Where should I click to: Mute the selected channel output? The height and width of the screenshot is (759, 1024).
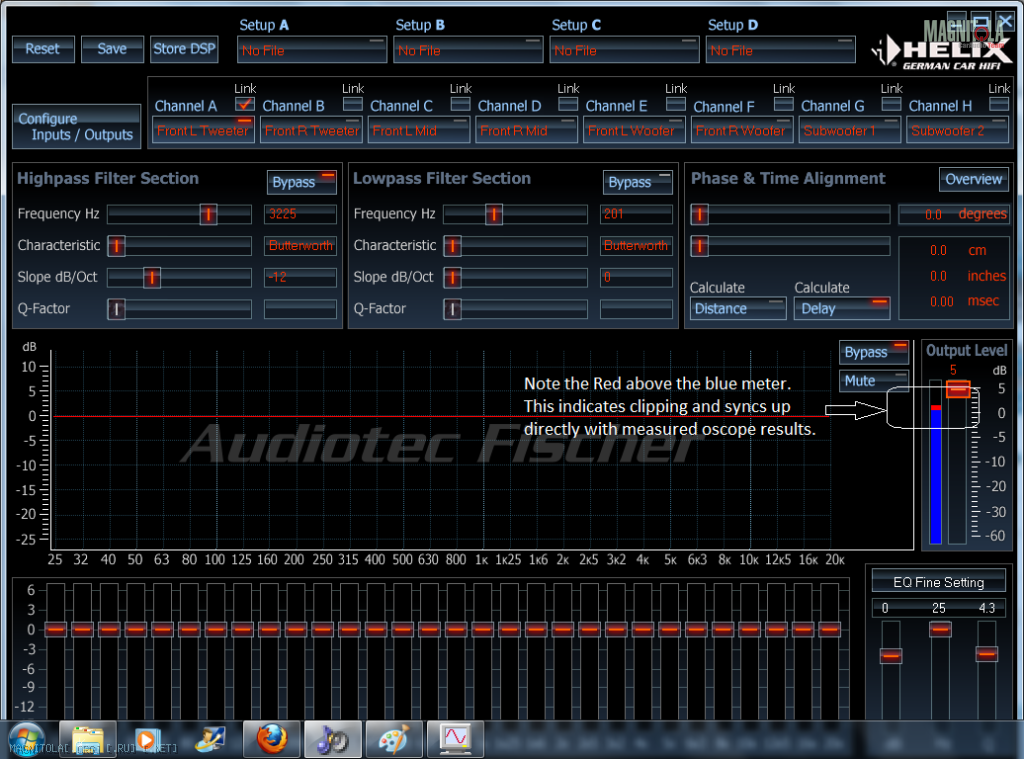point(874,381)
